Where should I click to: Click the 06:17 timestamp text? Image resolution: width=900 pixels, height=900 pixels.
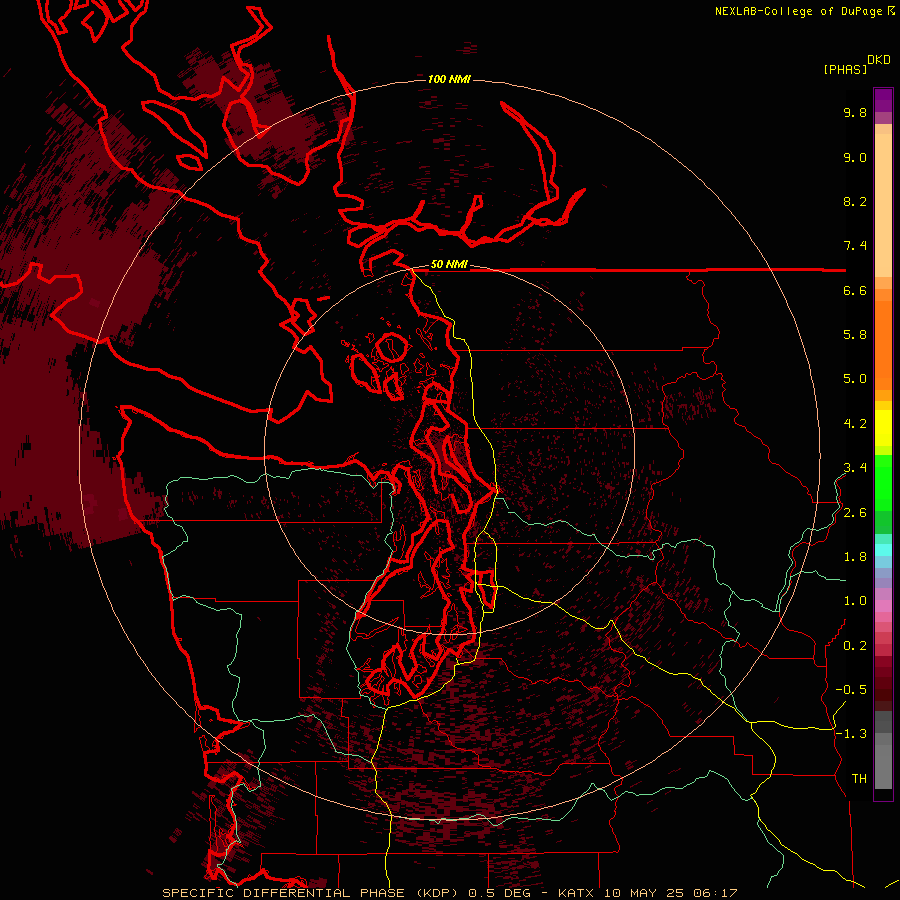pyautogui.click(x=715, y=893)
